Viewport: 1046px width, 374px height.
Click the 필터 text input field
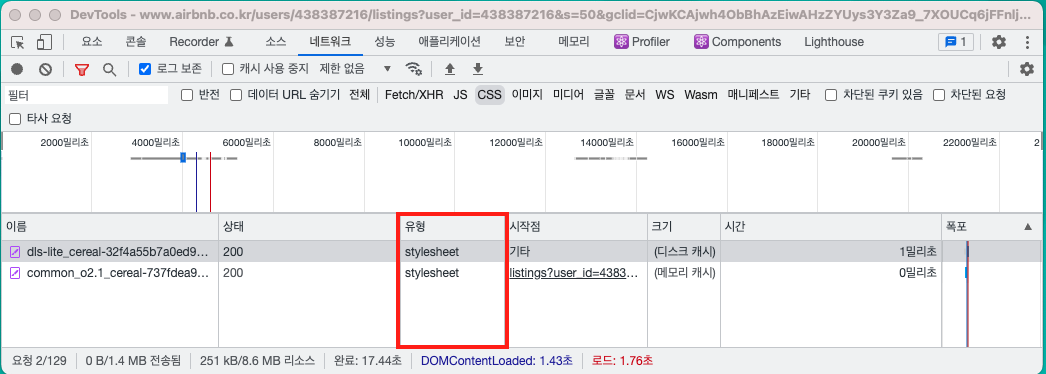[x=86, y=95]
